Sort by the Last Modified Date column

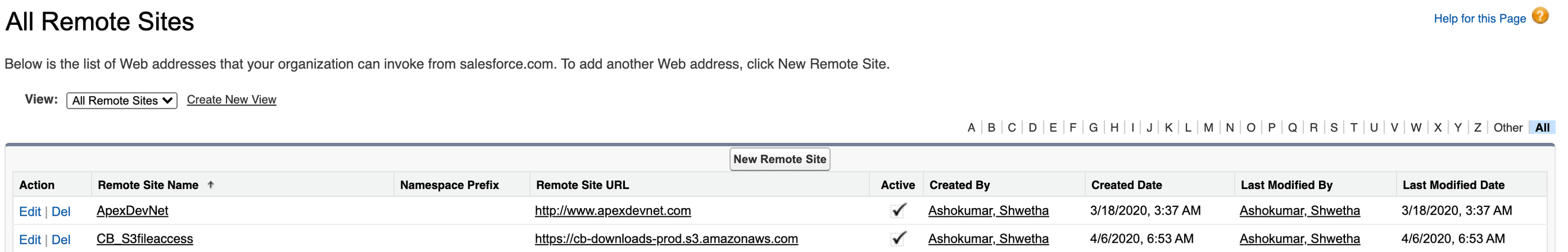[x=1453, y=185]
